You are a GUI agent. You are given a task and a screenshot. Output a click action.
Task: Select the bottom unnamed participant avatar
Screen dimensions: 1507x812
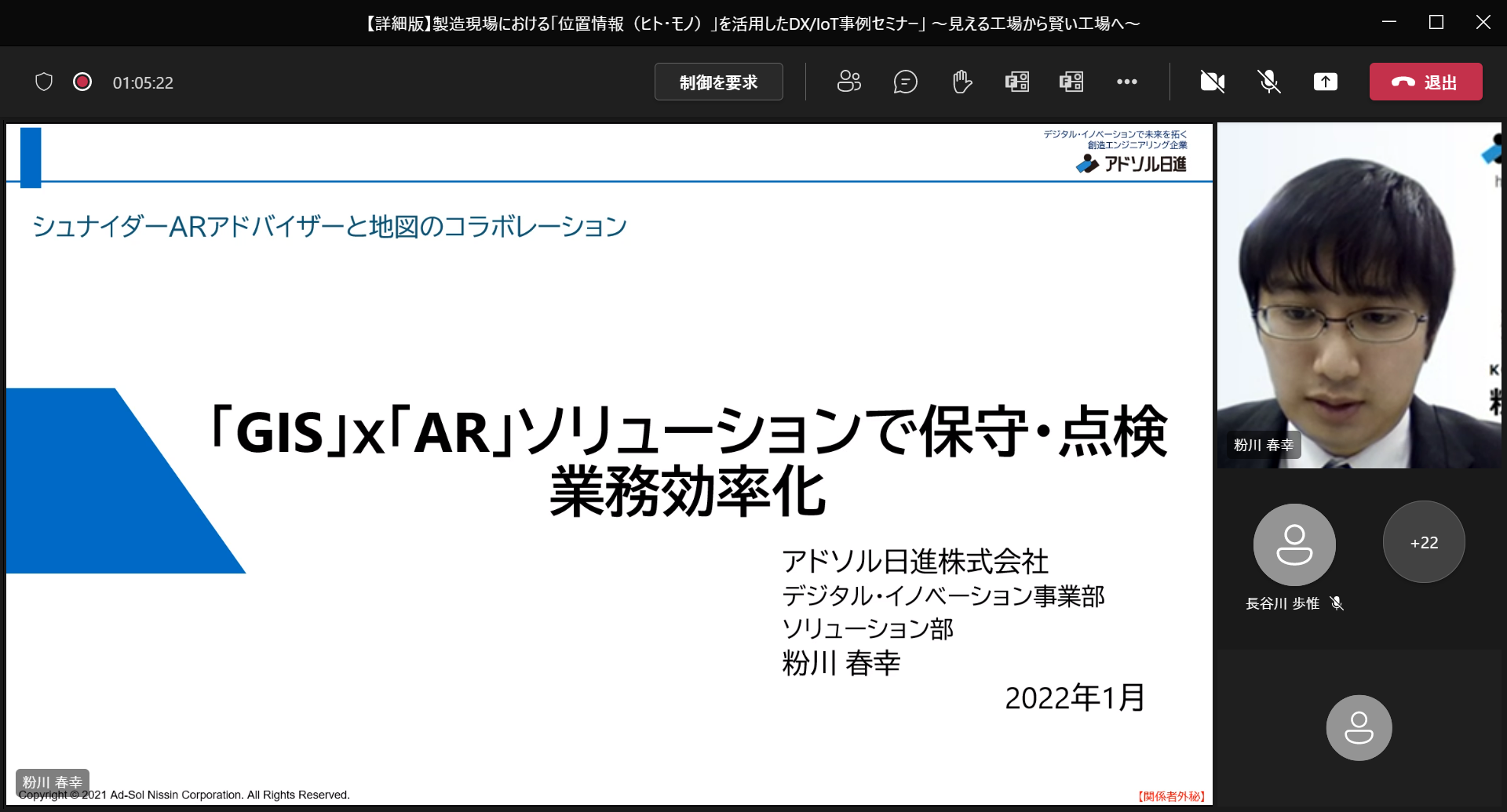pos(1359,728)
